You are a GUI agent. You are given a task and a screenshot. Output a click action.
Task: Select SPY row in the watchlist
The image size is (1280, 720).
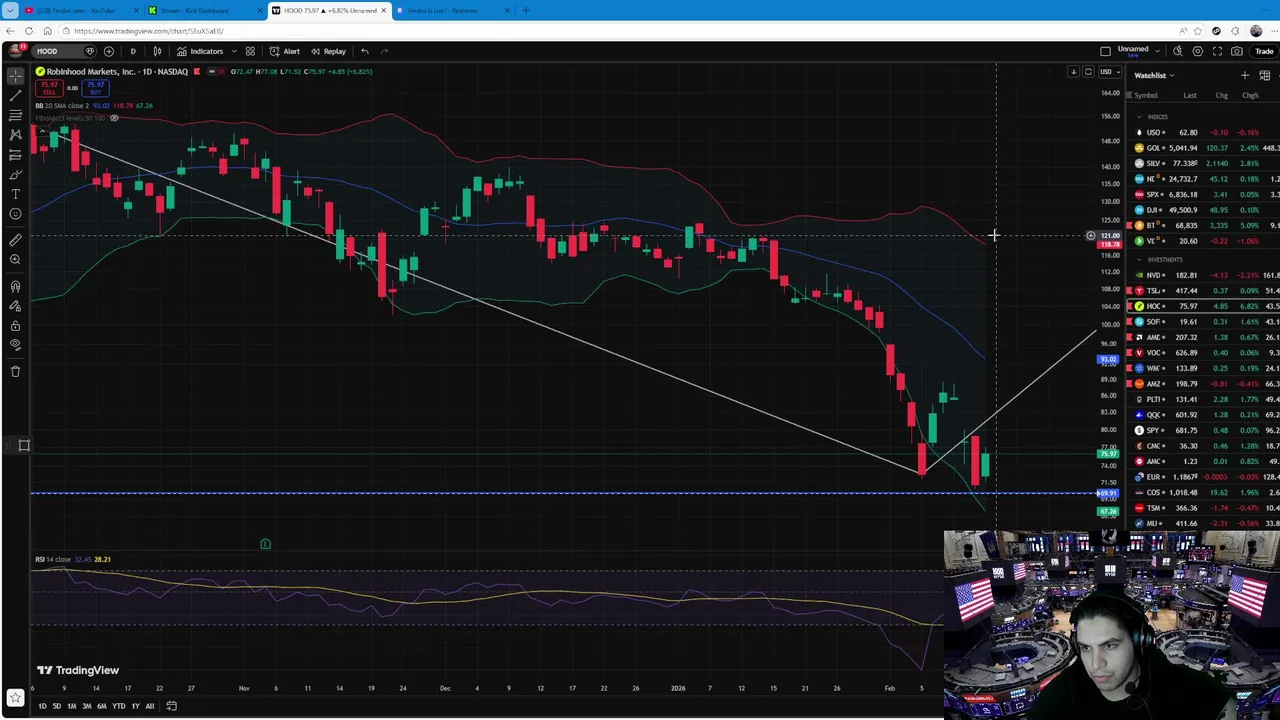(x=1204, y=431)
